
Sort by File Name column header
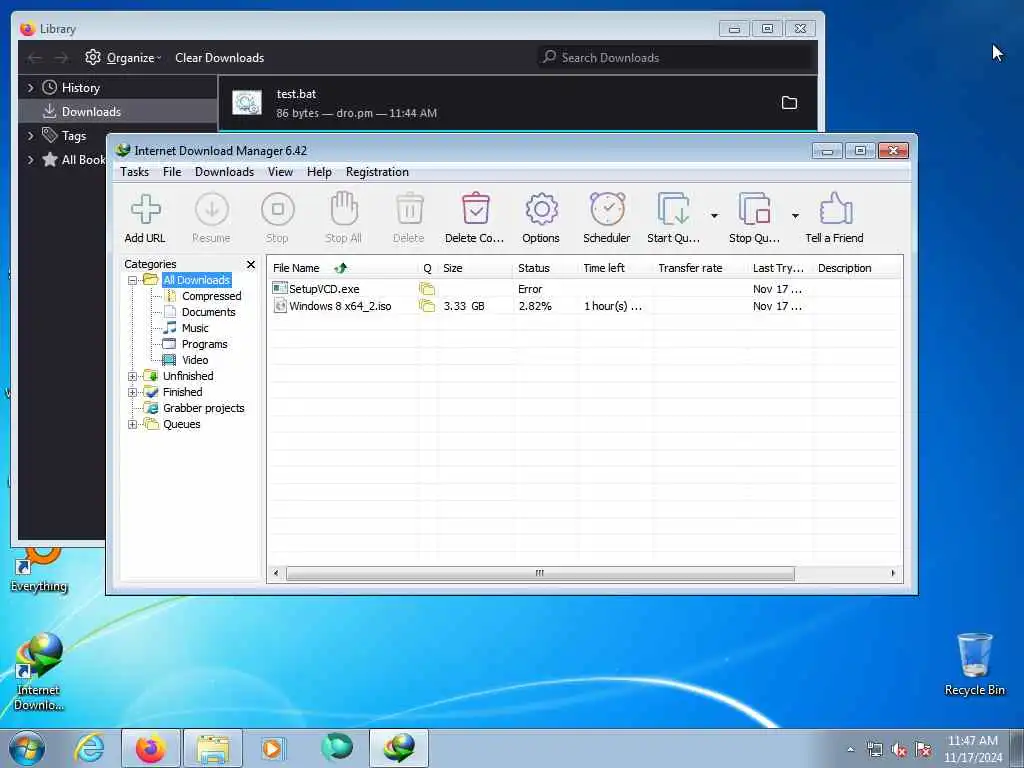pyautogui.click(x=343, y=268)
